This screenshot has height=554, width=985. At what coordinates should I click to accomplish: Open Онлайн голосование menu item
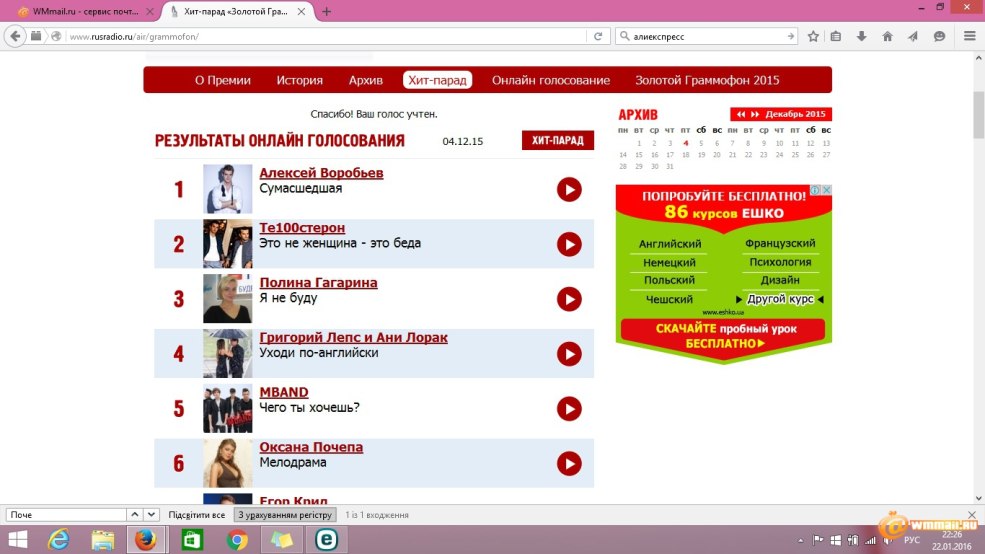point(551,80)
